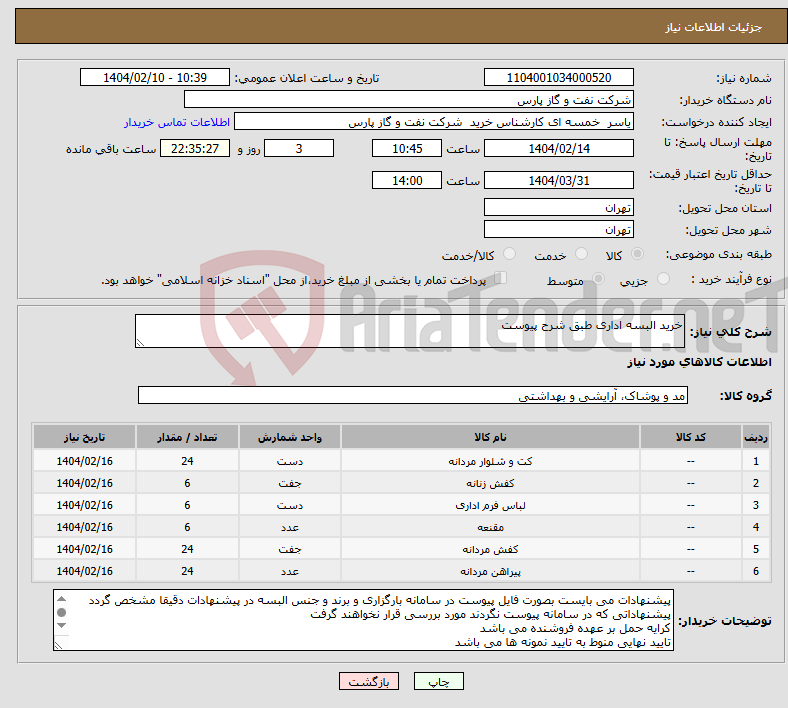Click the شرح کلی نیاز description textarea
788x708 pixels.
tap(410, 331)
